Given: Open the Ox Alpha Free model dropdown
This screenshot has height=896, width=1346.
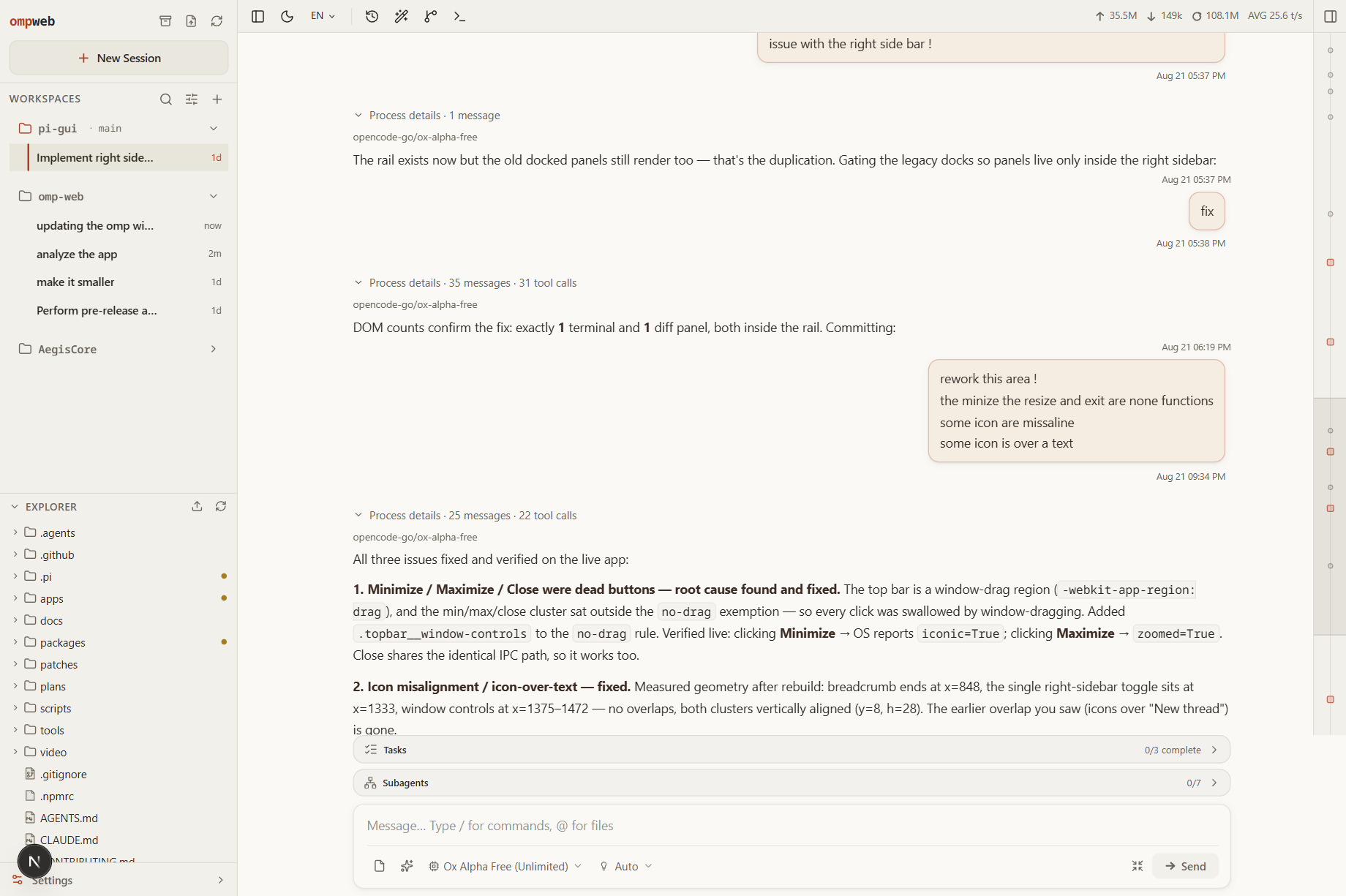Looking at the screenshot, I should pyautogui.click(x=505, y=866).
